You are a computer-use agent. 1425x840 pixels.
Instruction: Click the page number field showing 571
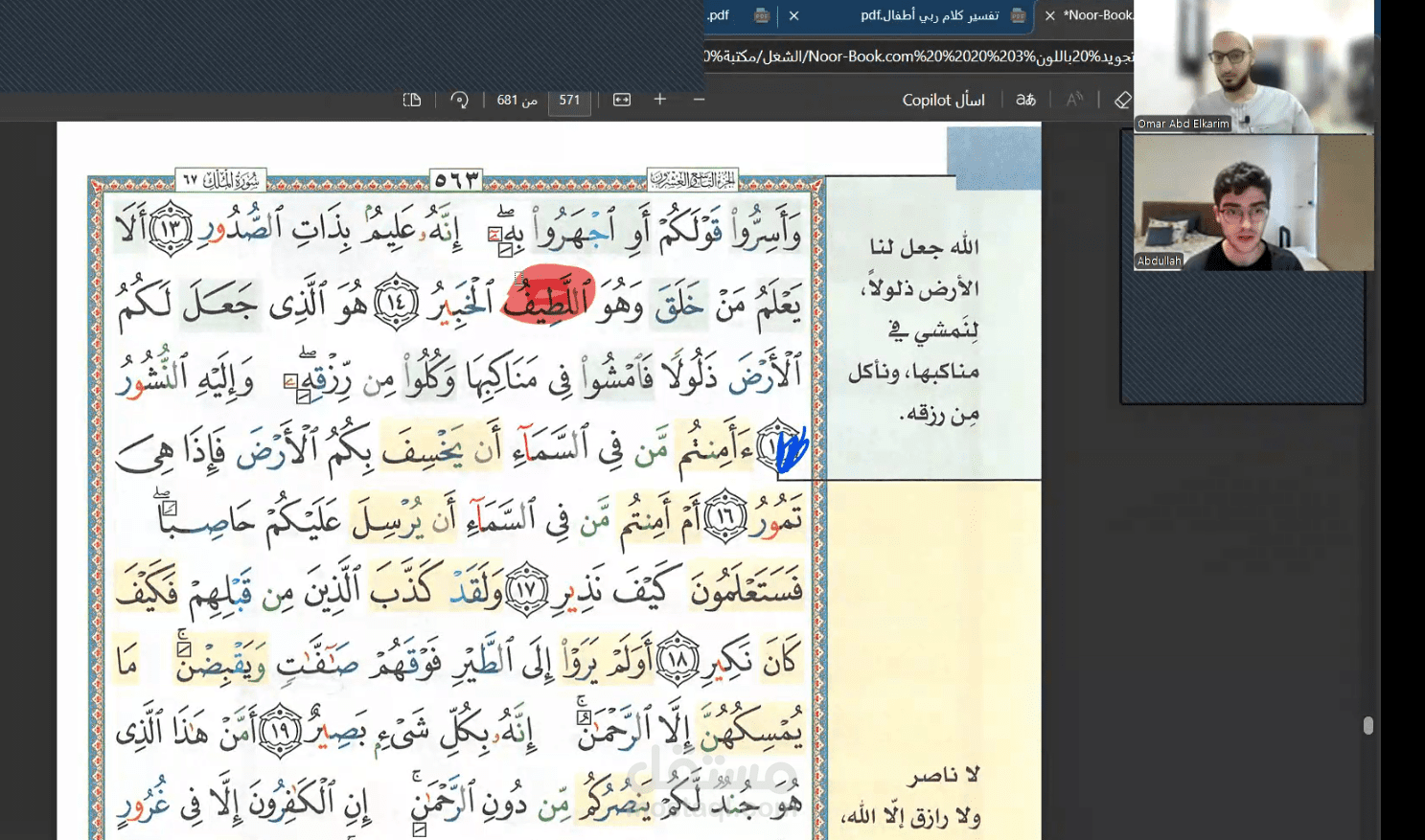click(569, 100)
